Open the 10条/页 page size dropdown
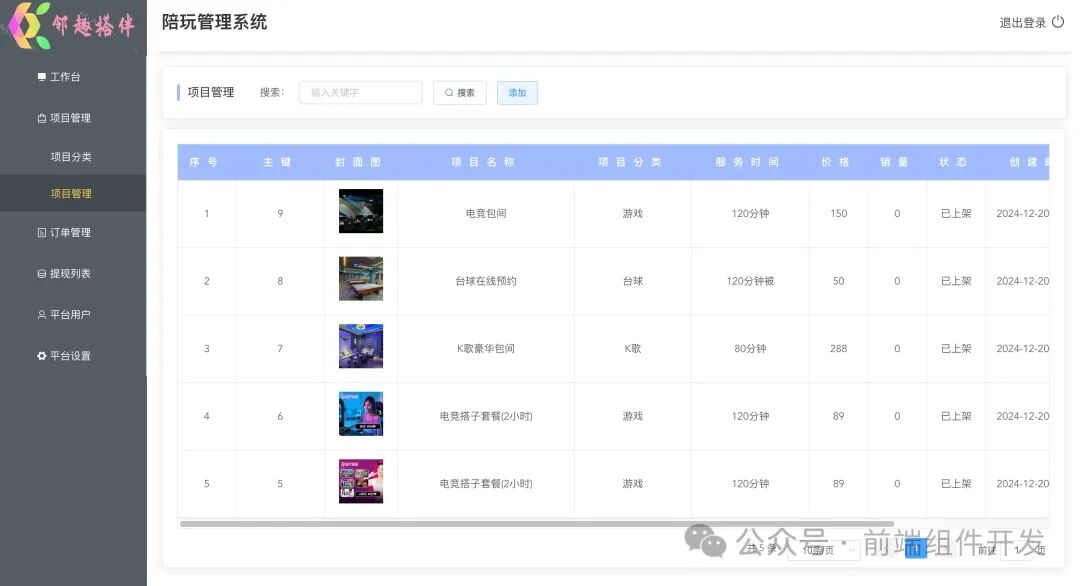This screenshot has width=1080, height=586. pyautogui.click(x=824, y=550)
